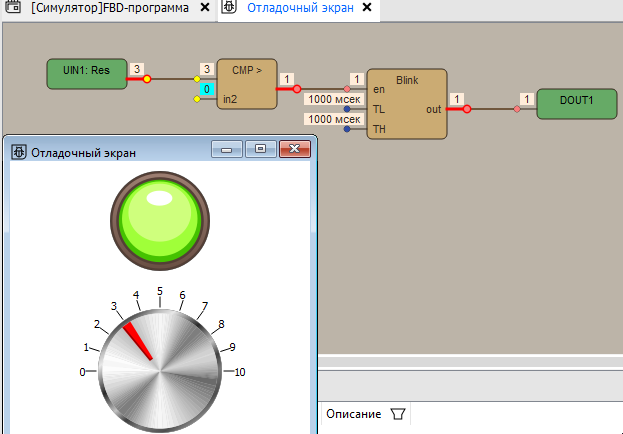
Task: Select the CMP > comparator block
Action: (245, 83)
